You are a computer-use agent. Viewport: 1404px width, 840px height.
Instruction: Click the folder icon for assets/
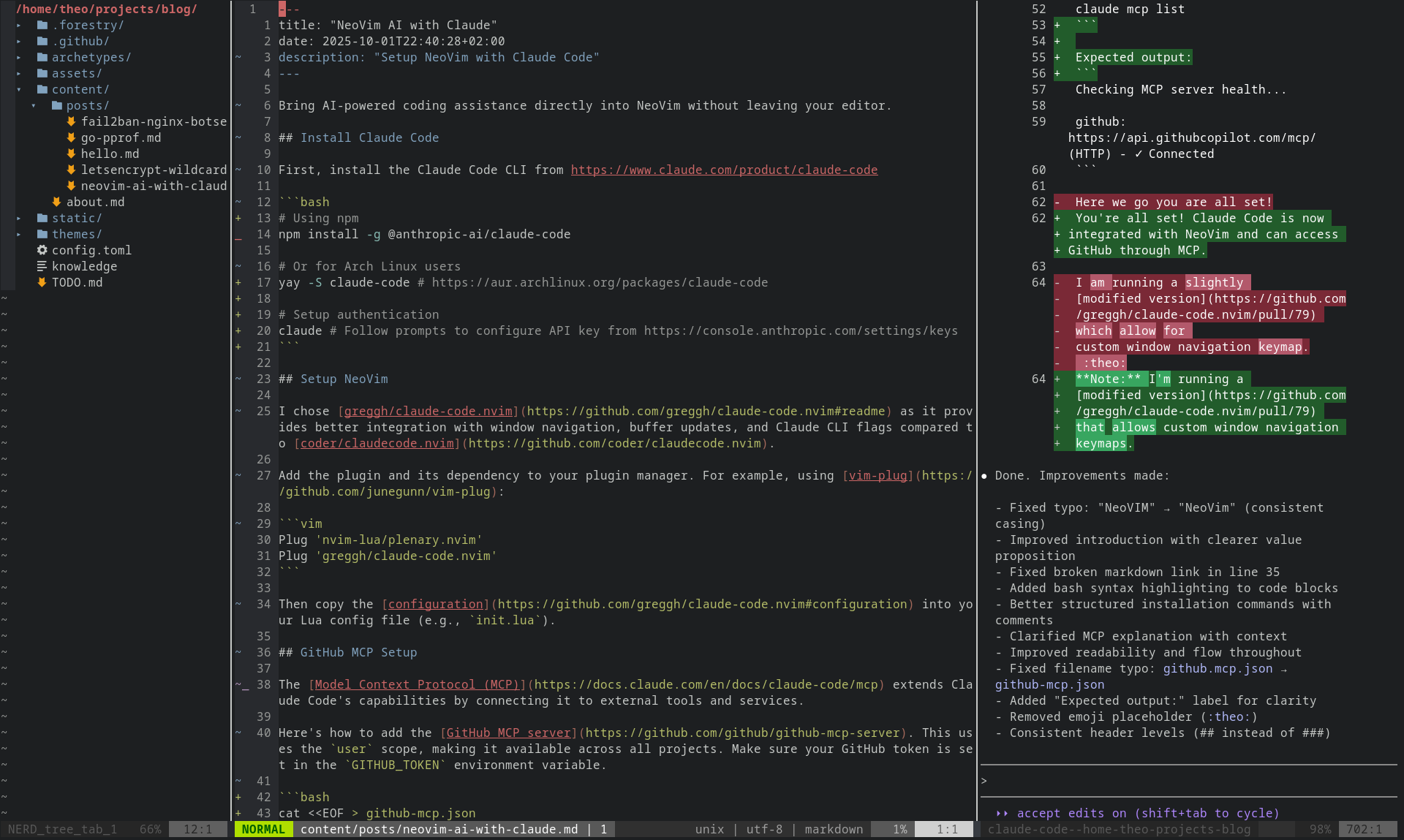coord(42,73)
